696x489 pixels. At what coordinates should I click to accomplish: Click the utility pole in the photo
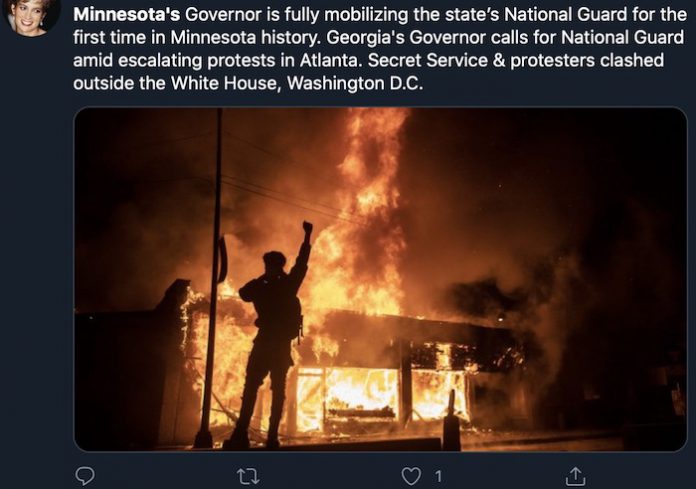[x=214, y=277]
